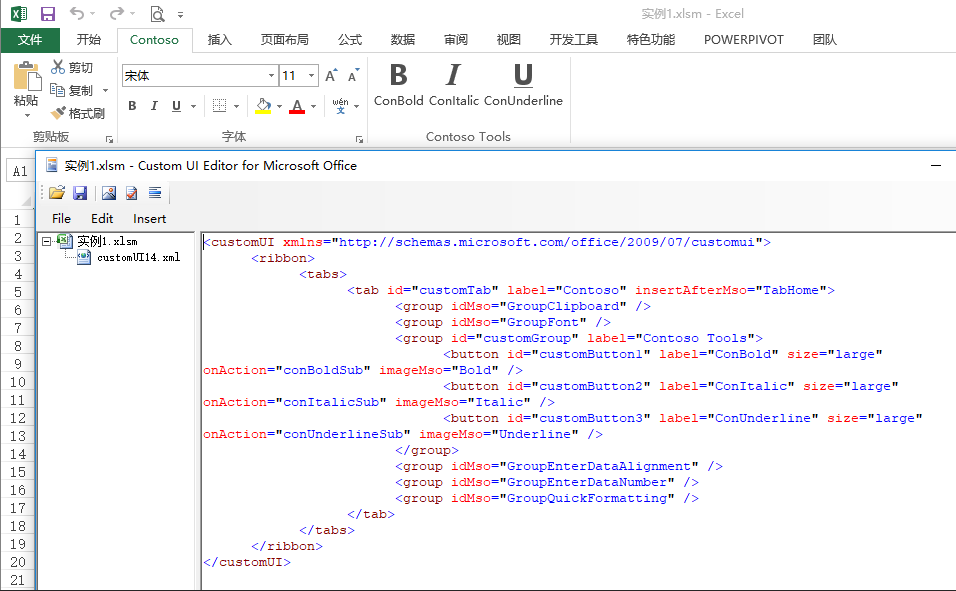Screen dimensions: 956x591
Task: Open 剪贴板 group dialog launcher
Action: click(110, 140)
